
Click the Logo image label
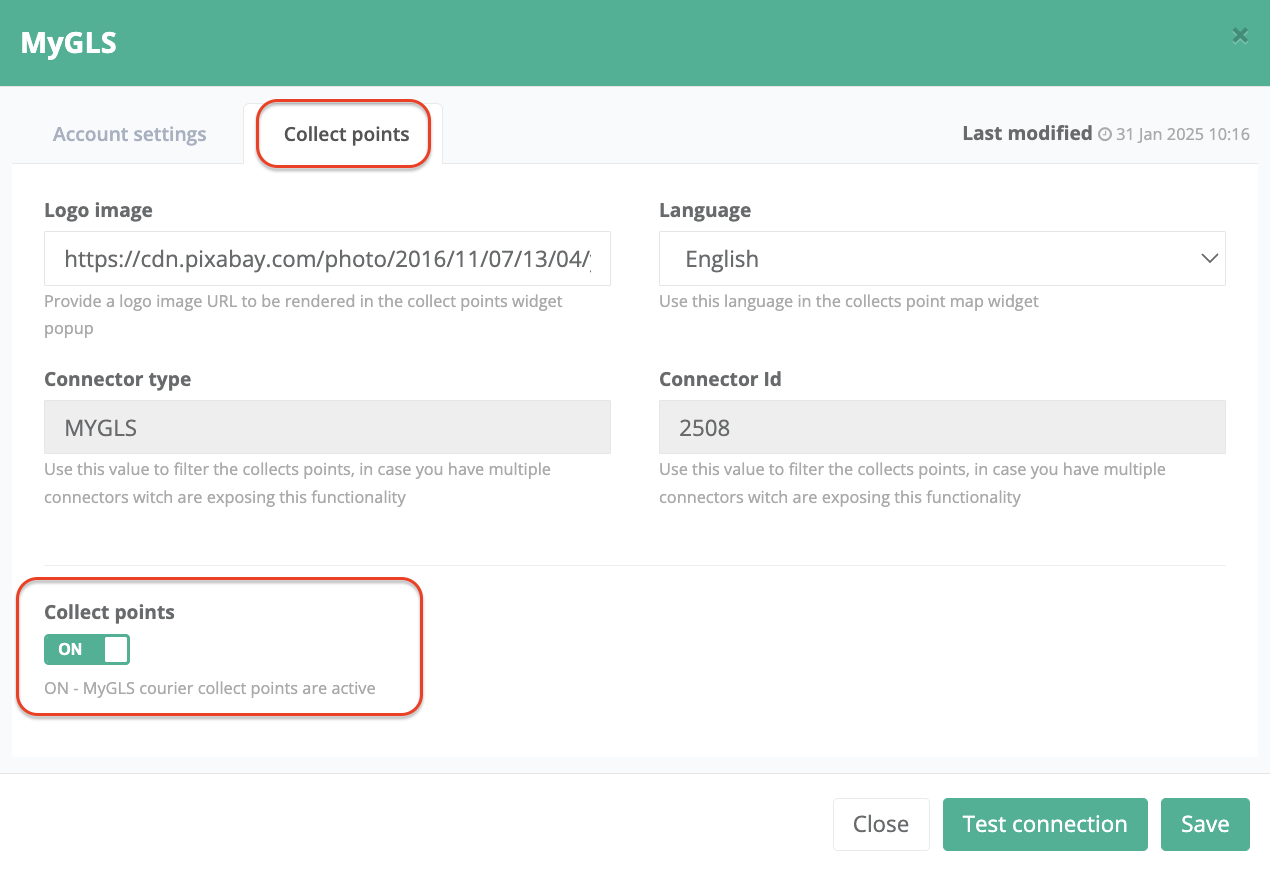point(98,210)
